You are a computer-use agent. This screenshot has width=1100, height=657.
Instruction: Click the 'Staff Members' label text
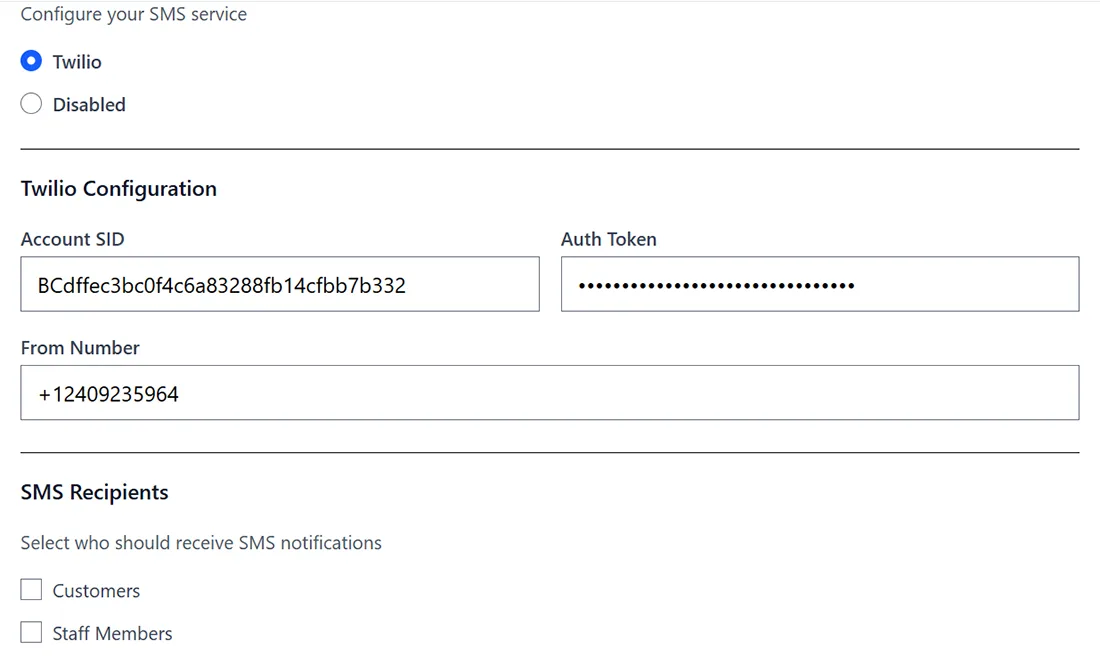pyautogui.click(x=112, y=634)
